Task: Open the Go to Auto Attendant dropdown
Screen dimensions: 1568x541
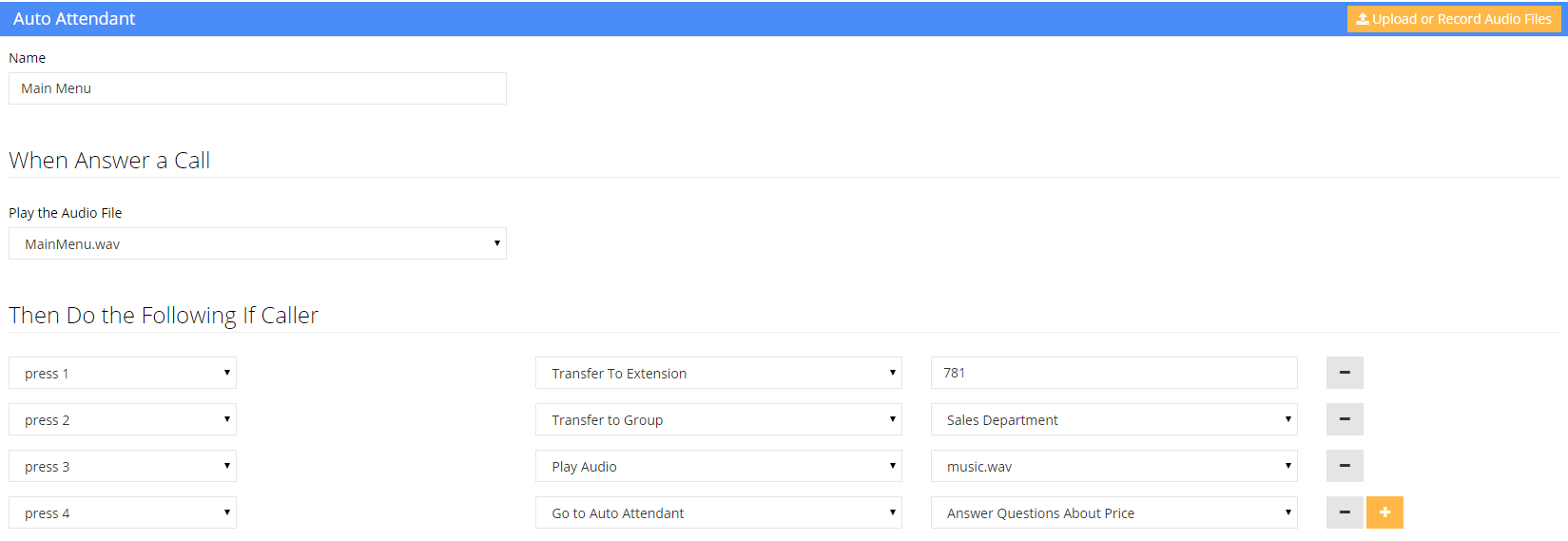Action: pyautogui.click(x=718, y=512)
